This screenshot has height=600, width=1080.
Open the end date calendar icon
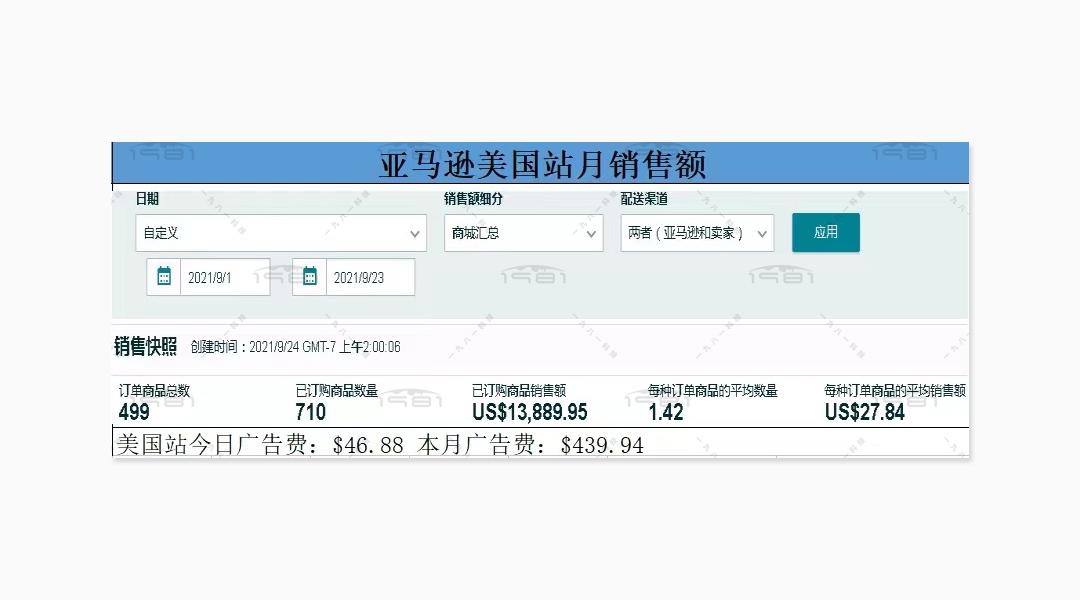(310, 277)
